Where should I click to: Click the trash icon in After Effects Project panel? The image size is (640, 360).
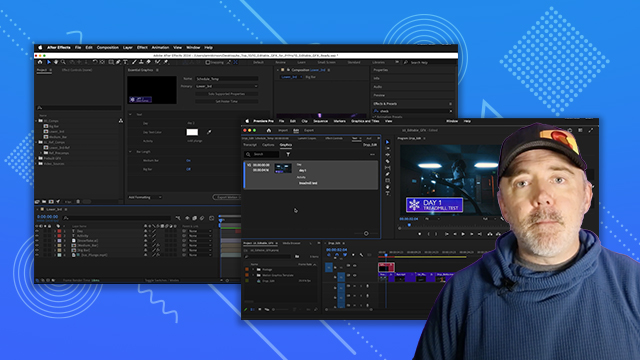click(78, 202)
